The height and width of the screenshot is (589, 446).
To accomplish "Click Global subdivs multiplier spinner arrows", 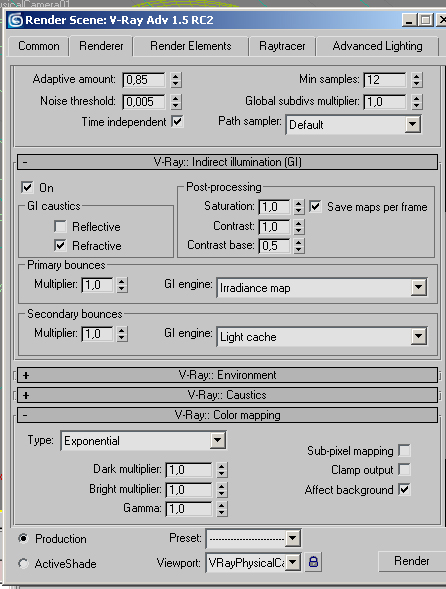I will (x=416, y=101).
